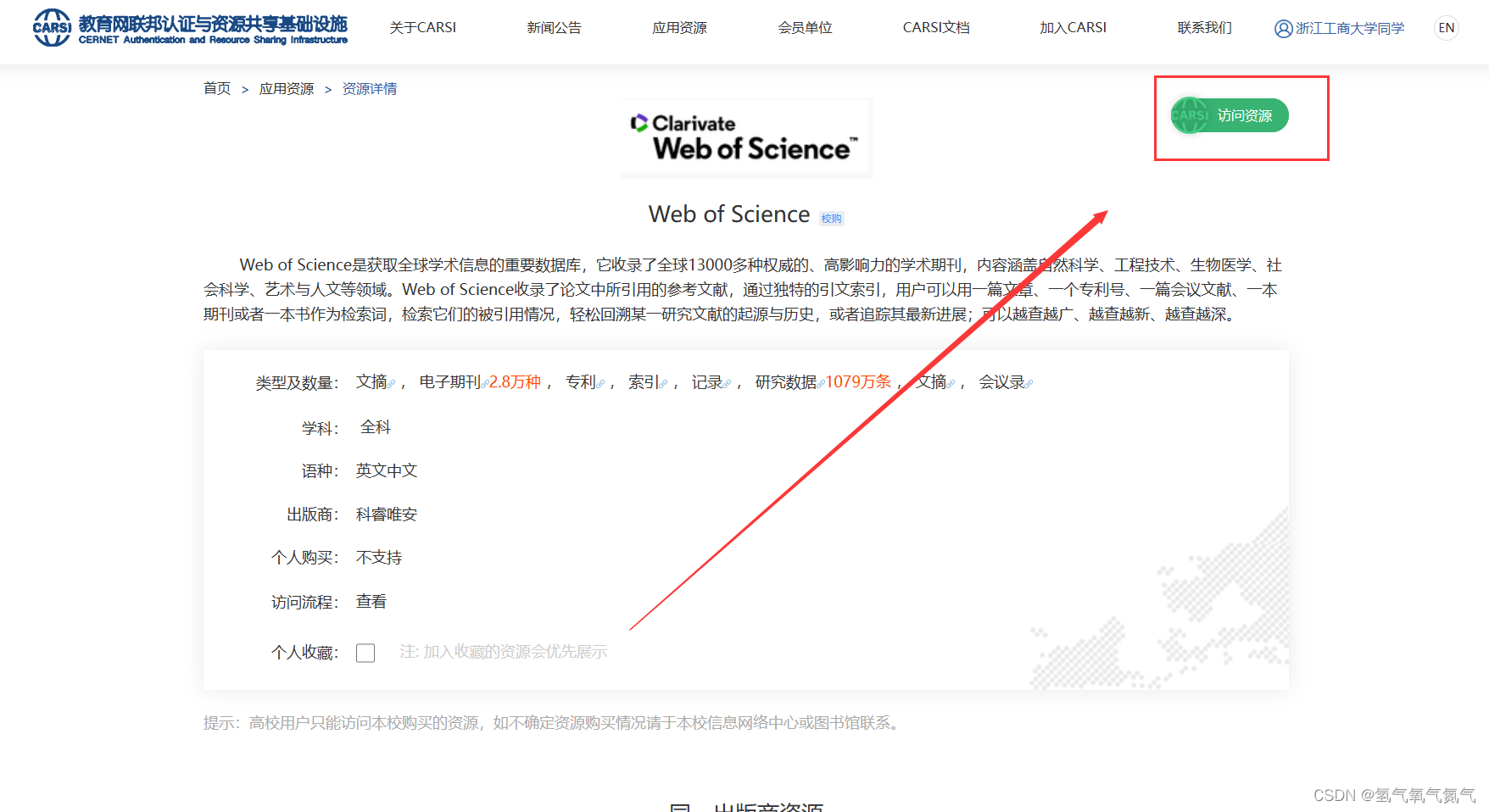Open the CARSI文档 menu item

click(x=936, y=28)
